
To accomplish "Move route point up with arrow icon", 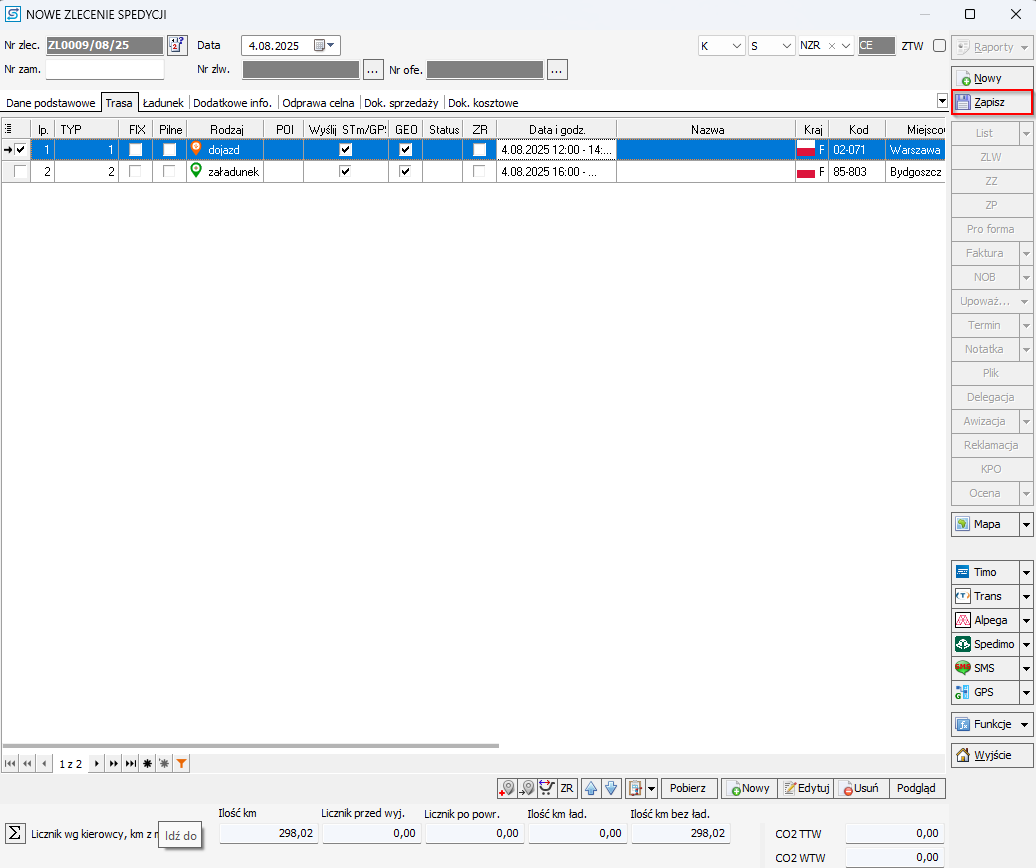I will tap(591, 788).
